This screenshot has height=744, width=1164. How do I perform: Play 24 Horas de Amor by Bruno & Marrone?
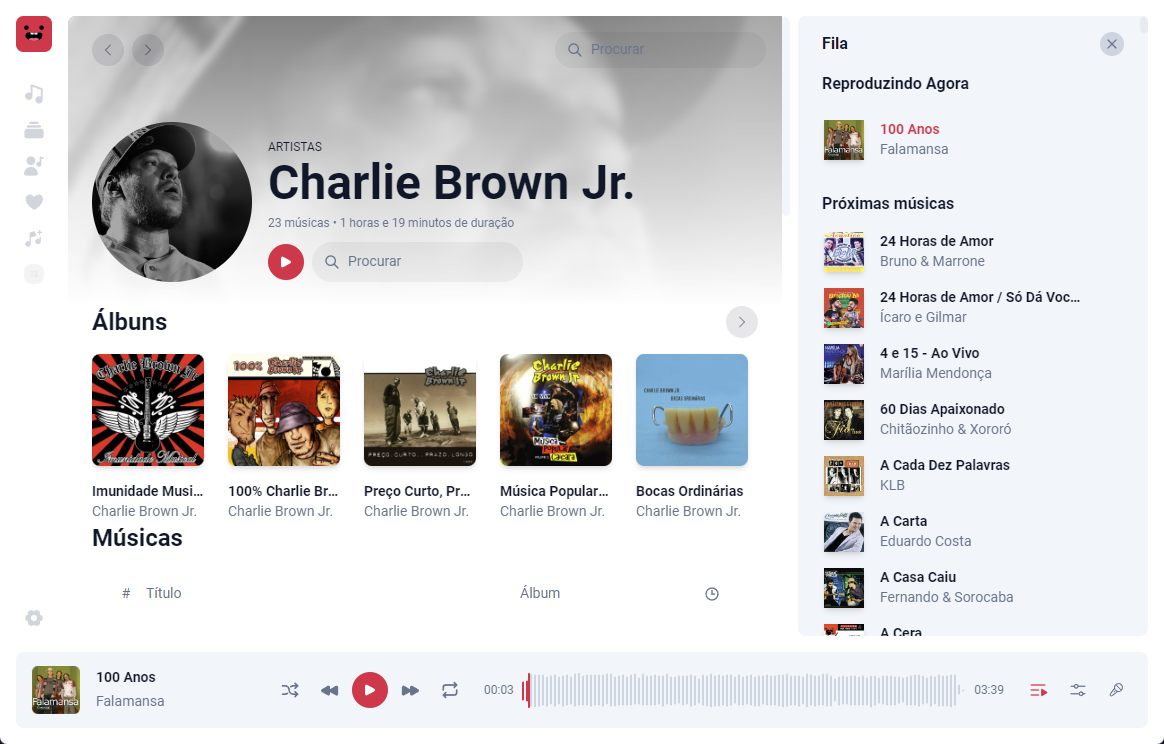click(x=972, y=251)
